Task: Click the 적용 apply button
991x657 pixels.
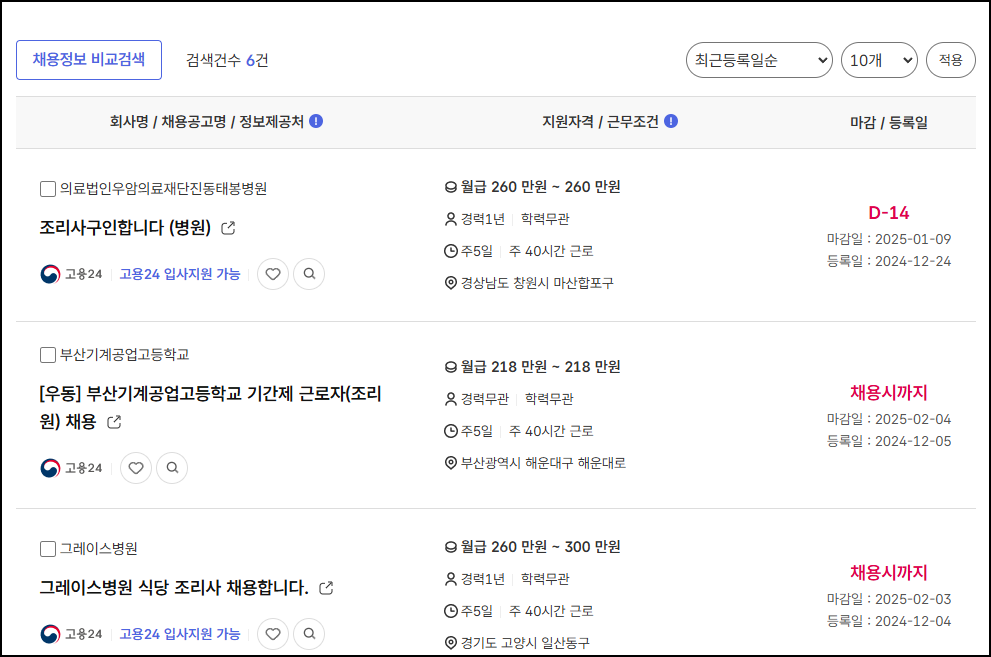Action: tap(950, 60)
